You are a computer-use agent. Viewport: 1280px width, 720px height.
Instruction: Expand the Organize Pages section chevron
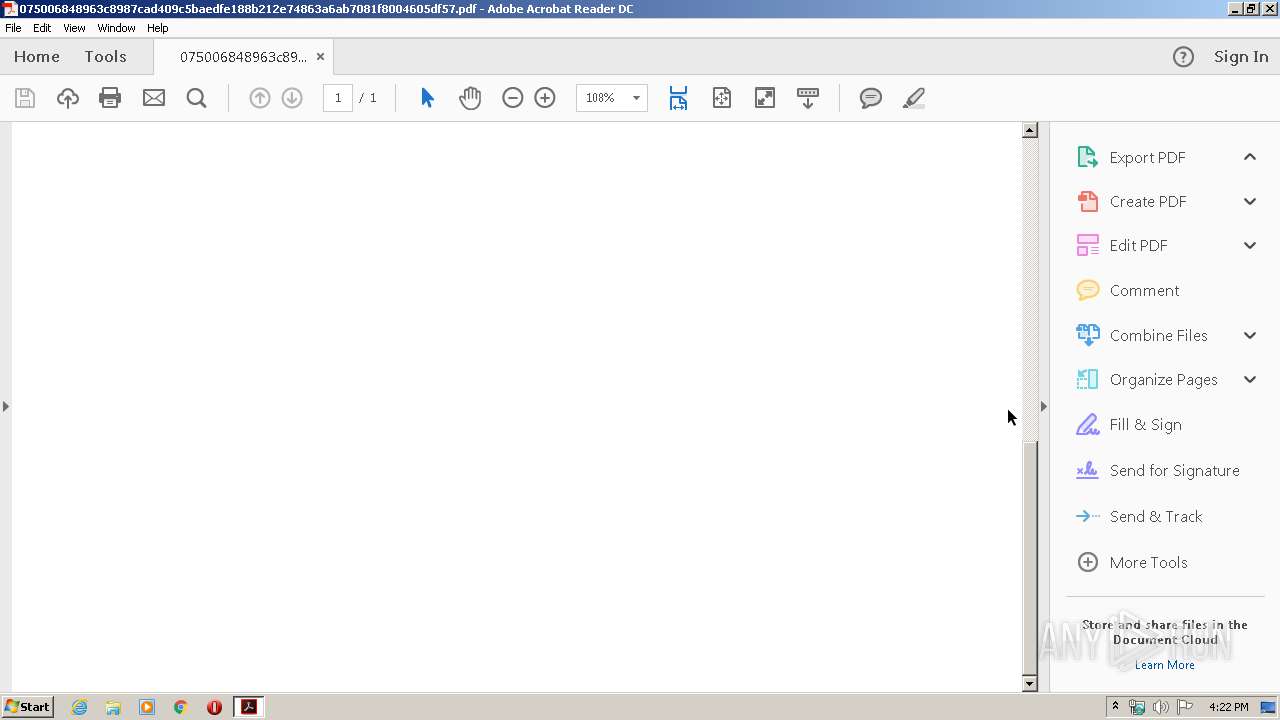click(1250, 379)
